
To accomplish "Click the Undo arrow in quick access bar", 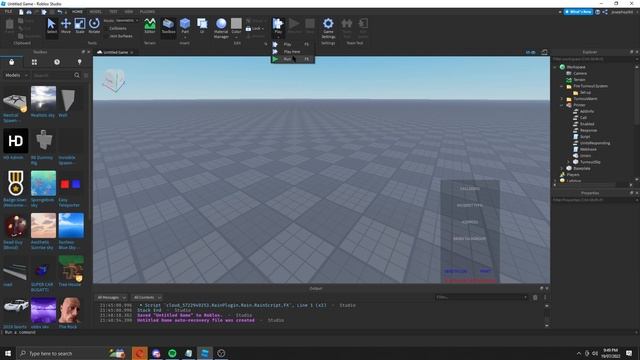I will (x=60, y=12).
